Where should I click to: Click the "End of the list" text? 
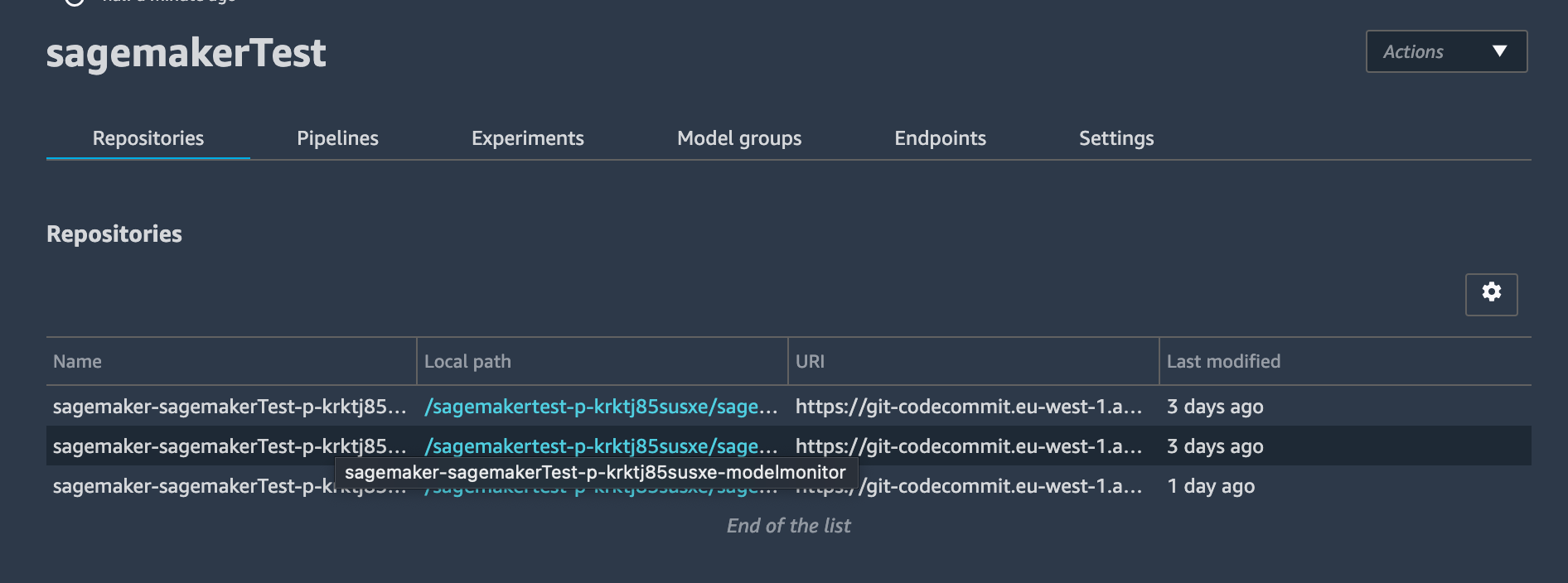pos(789,526)
